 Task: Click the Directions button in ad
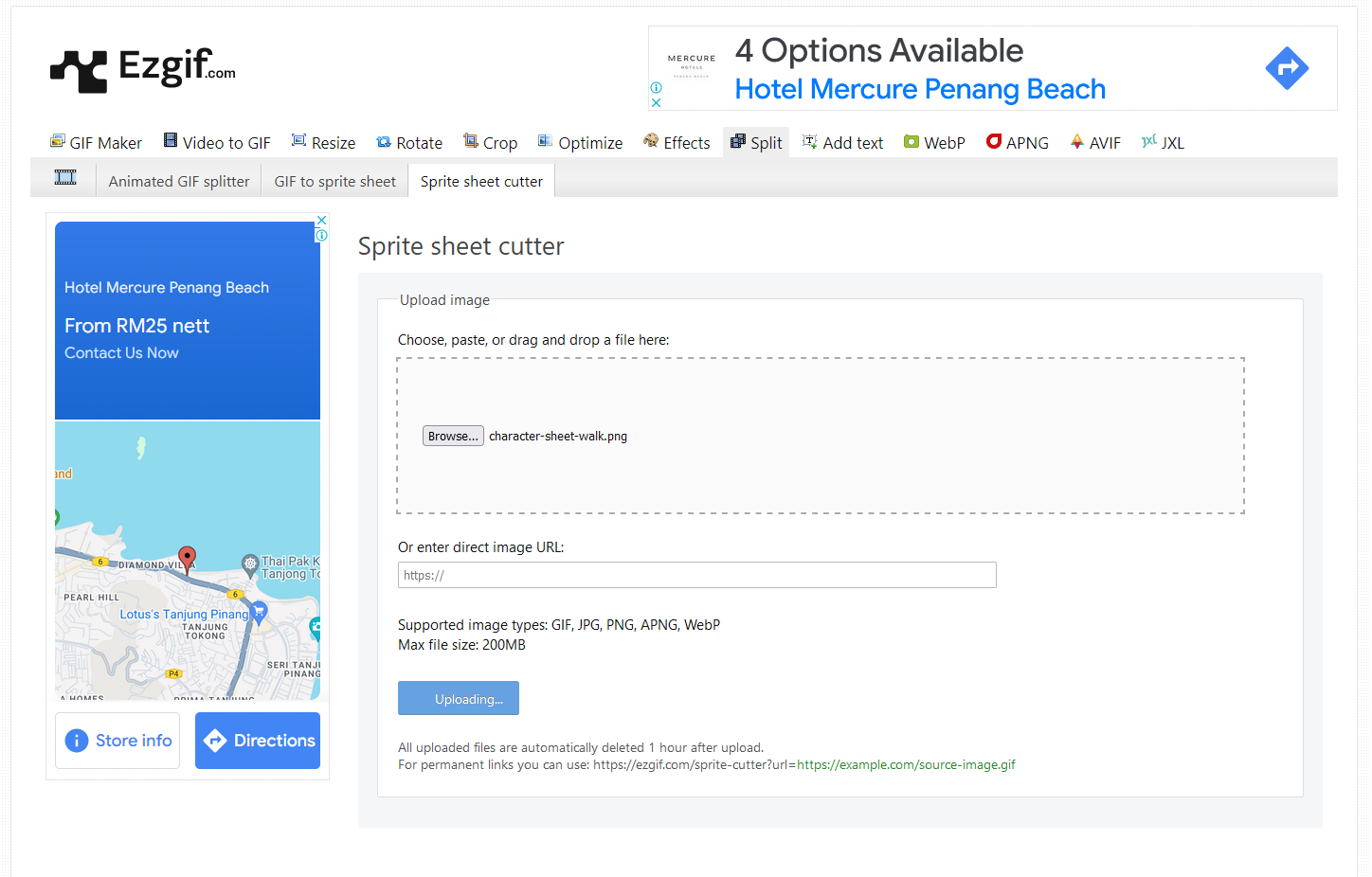(x=258, y=741)
